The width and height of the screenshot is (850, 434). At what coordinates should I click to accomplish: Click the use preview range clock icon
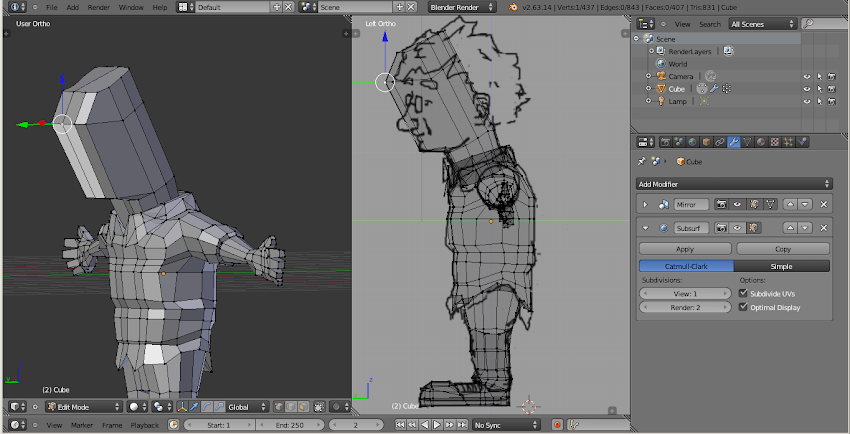[x=173, y=425]
